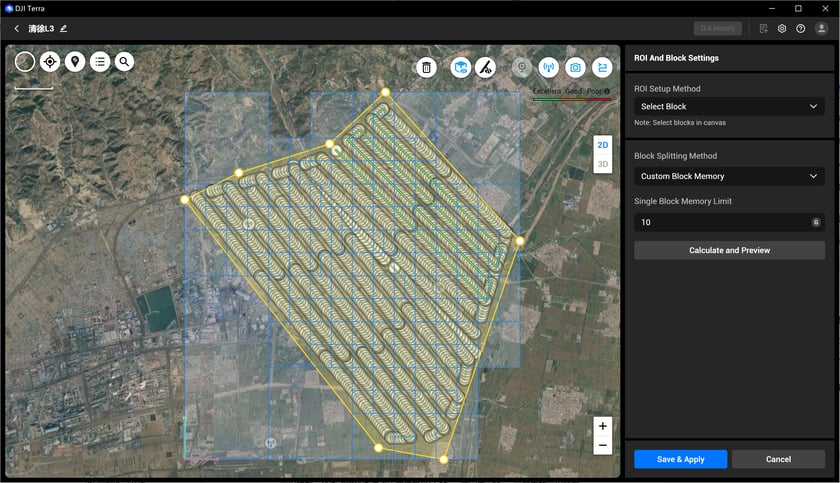Open the list icon on map toolbar
Screen dimensions: 840x483
click(x=100, y=62)
